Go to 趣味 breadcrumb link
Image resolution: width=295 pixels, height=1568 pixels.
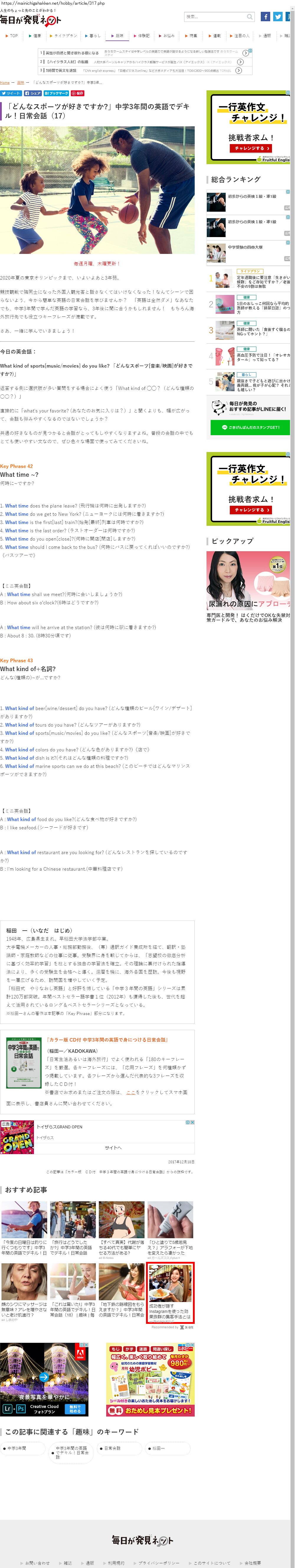click(20, 82)
